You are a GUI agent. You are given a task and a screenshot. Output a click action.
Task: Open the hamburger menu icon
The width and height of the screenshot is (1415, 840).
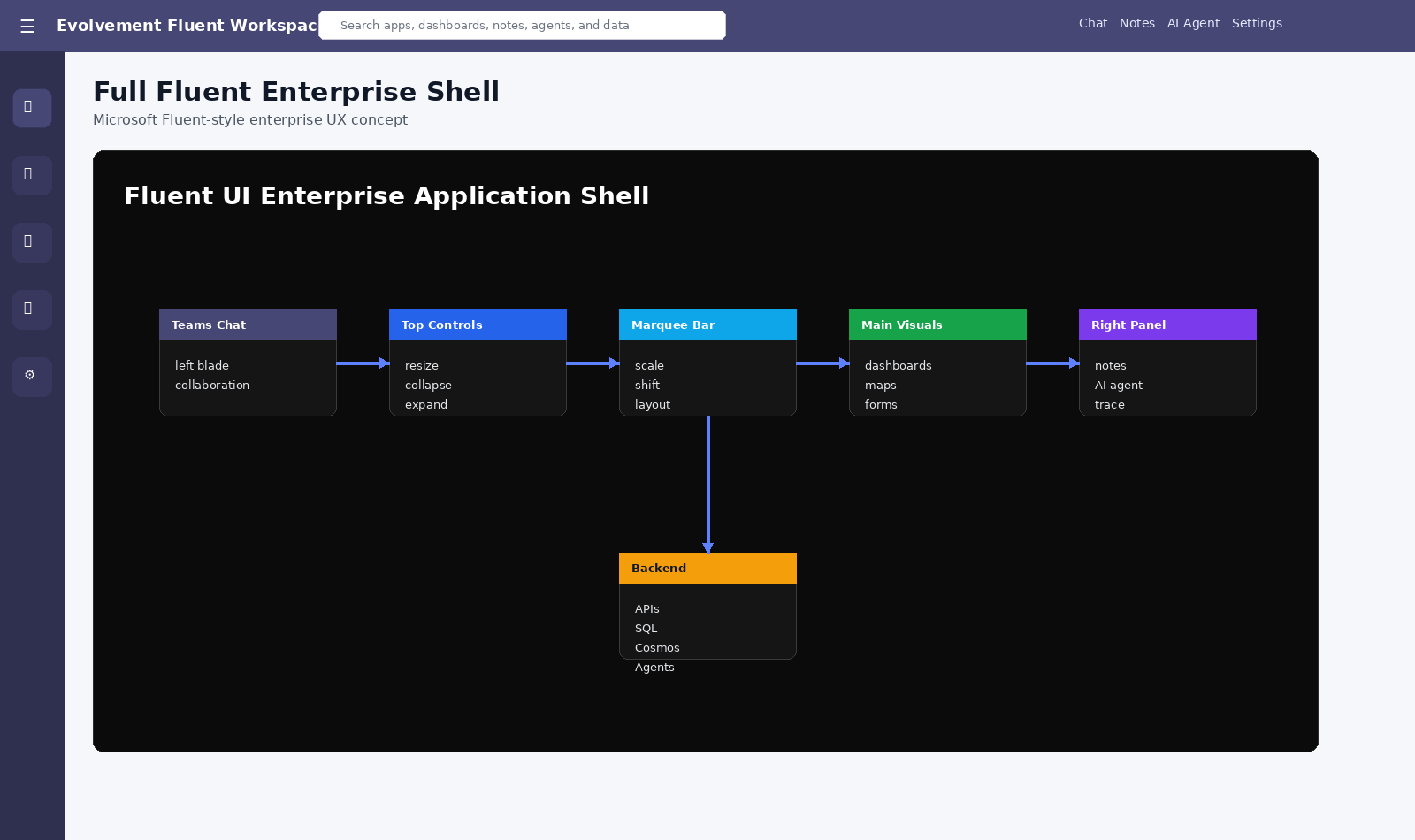coord(27,27)
